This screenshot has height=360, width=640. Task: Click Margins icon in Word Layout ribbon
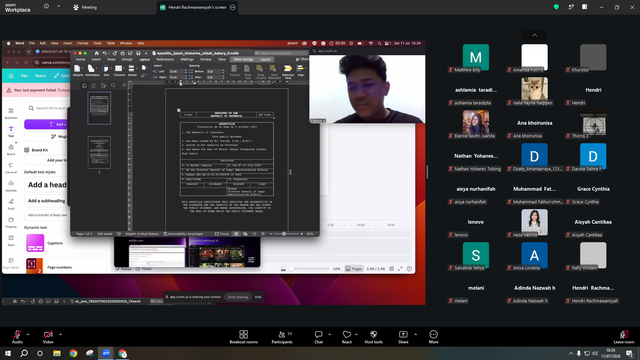pyautogui.click(x=78, y=70)
